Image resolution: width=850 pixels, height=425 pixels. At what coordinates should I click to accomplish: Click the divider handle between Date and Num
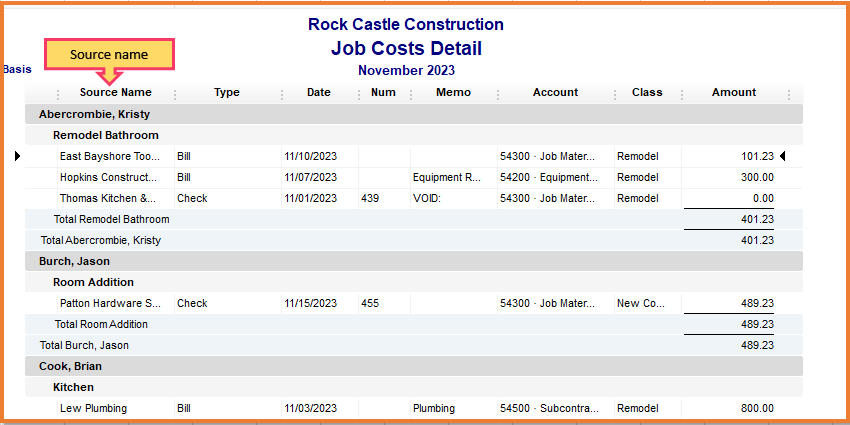click(x=359, y=93)
